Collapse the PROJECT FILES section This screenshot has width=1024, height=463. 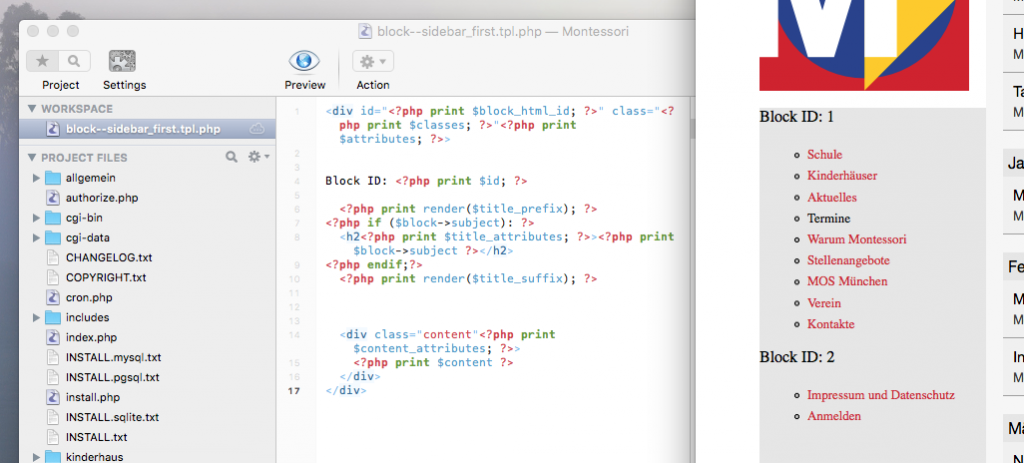[32, 157]
